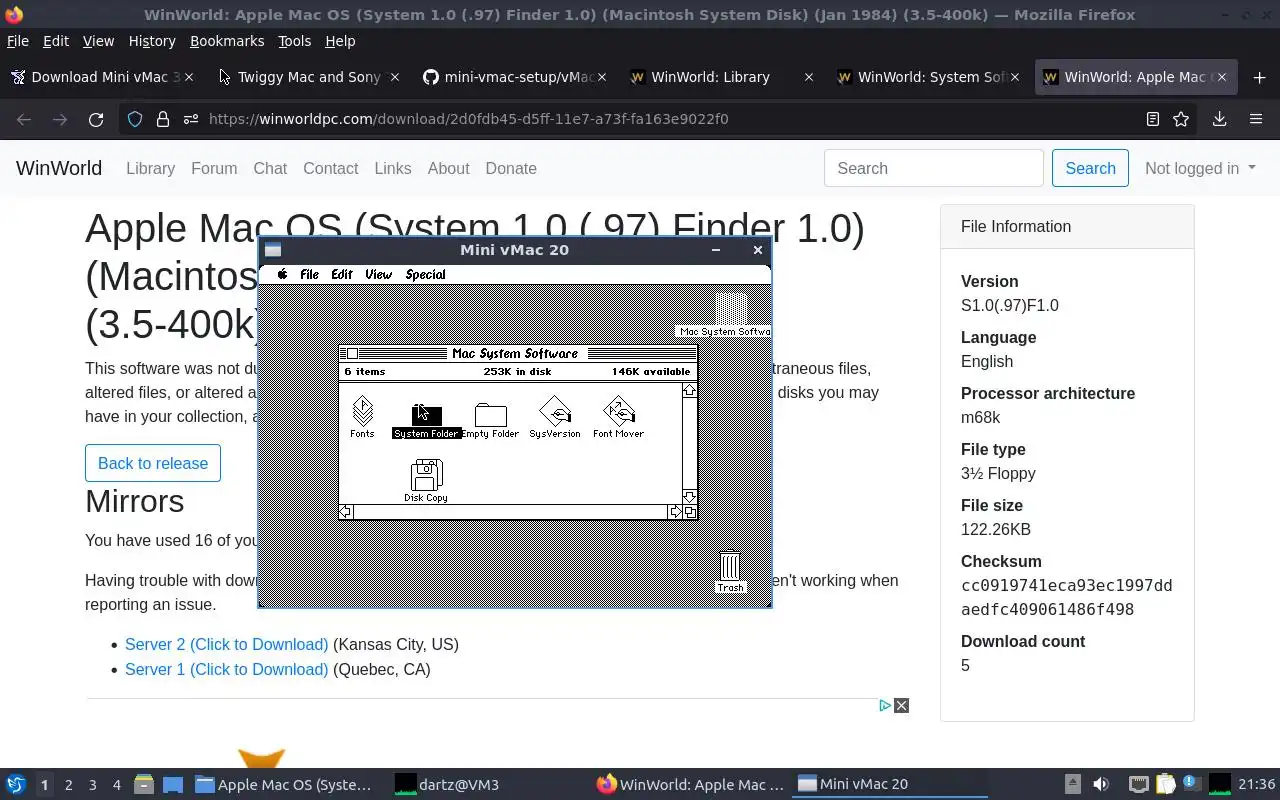Viewport: 1280px width, 800px height.
Task: Click the Back to release button
Action: (x=153, y=463)
